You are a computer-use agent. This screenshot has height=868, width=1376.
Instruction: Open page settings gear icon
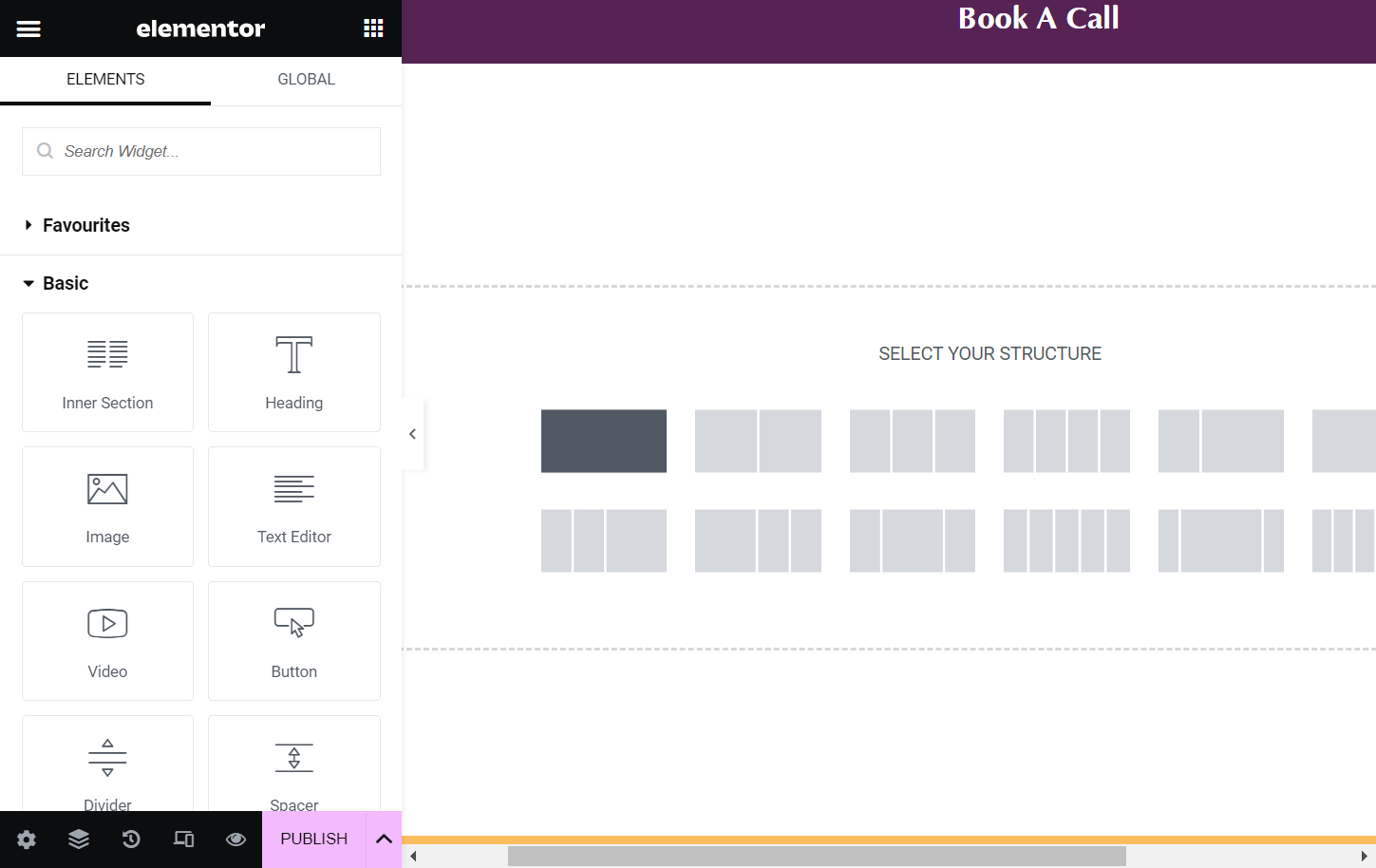point(27,840)
